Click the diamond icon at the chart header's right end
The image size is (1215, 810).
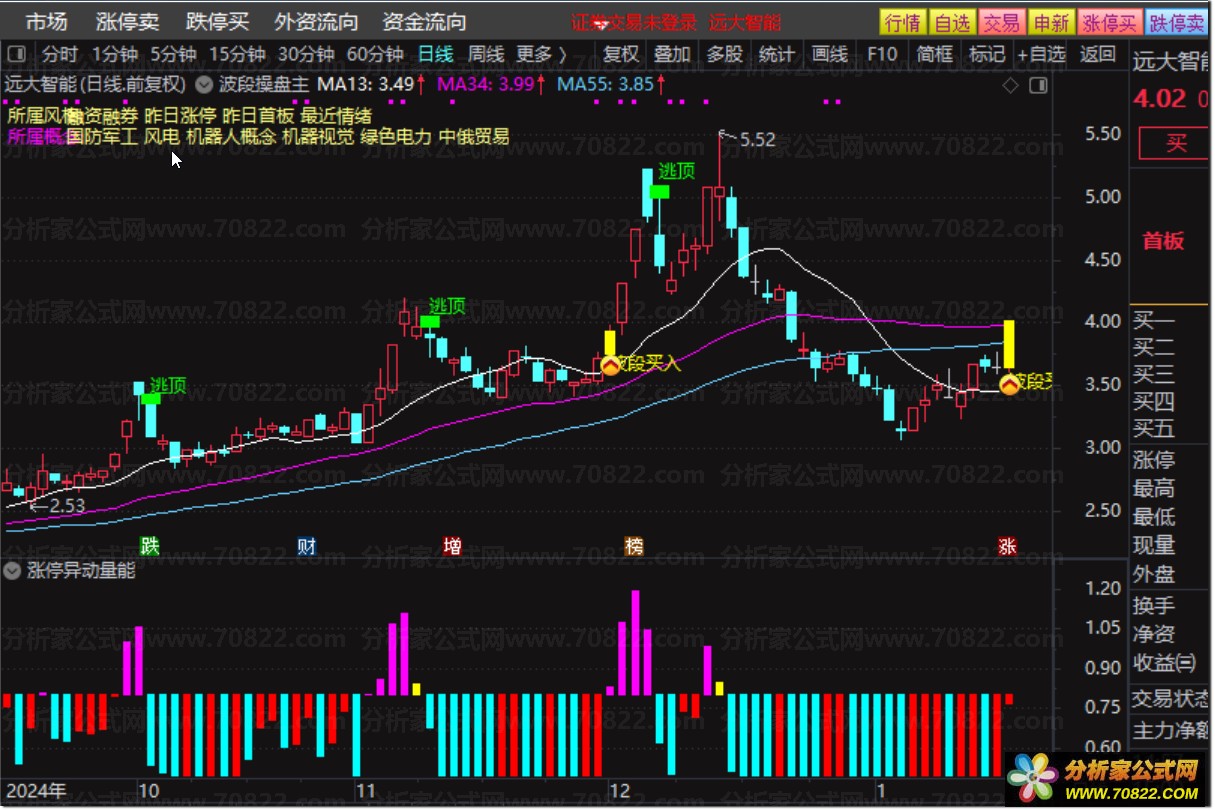1009,85
